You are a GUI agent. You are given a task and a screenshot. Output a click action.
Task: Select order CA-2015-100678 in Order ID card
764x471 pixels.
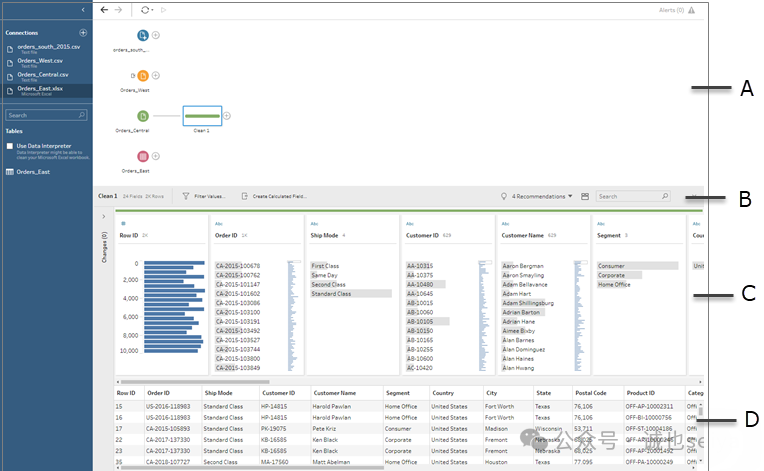(x=238, y=266)
